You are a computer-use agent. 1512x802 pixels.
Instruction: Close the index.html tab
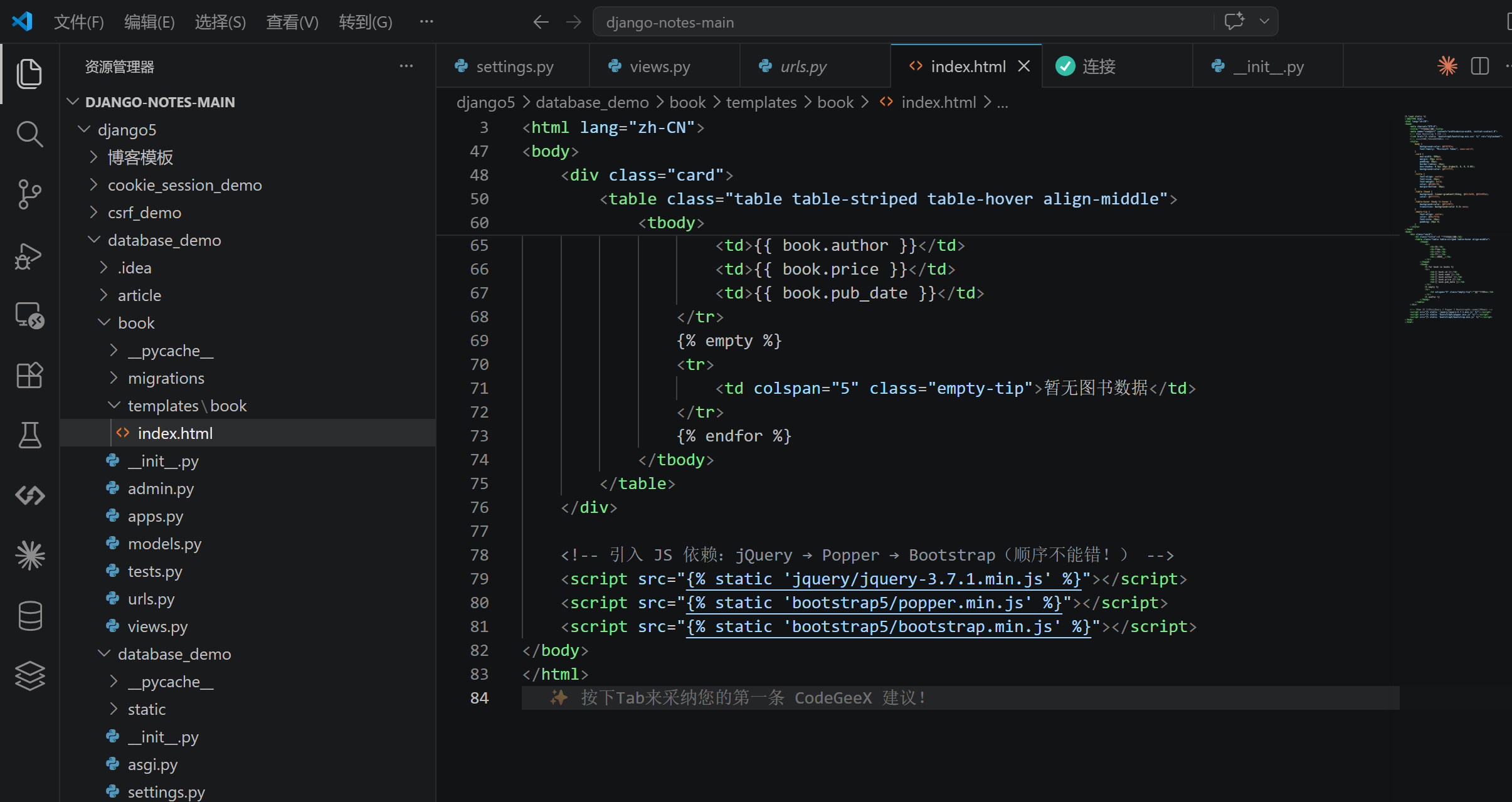click(x=1023, y=66)
